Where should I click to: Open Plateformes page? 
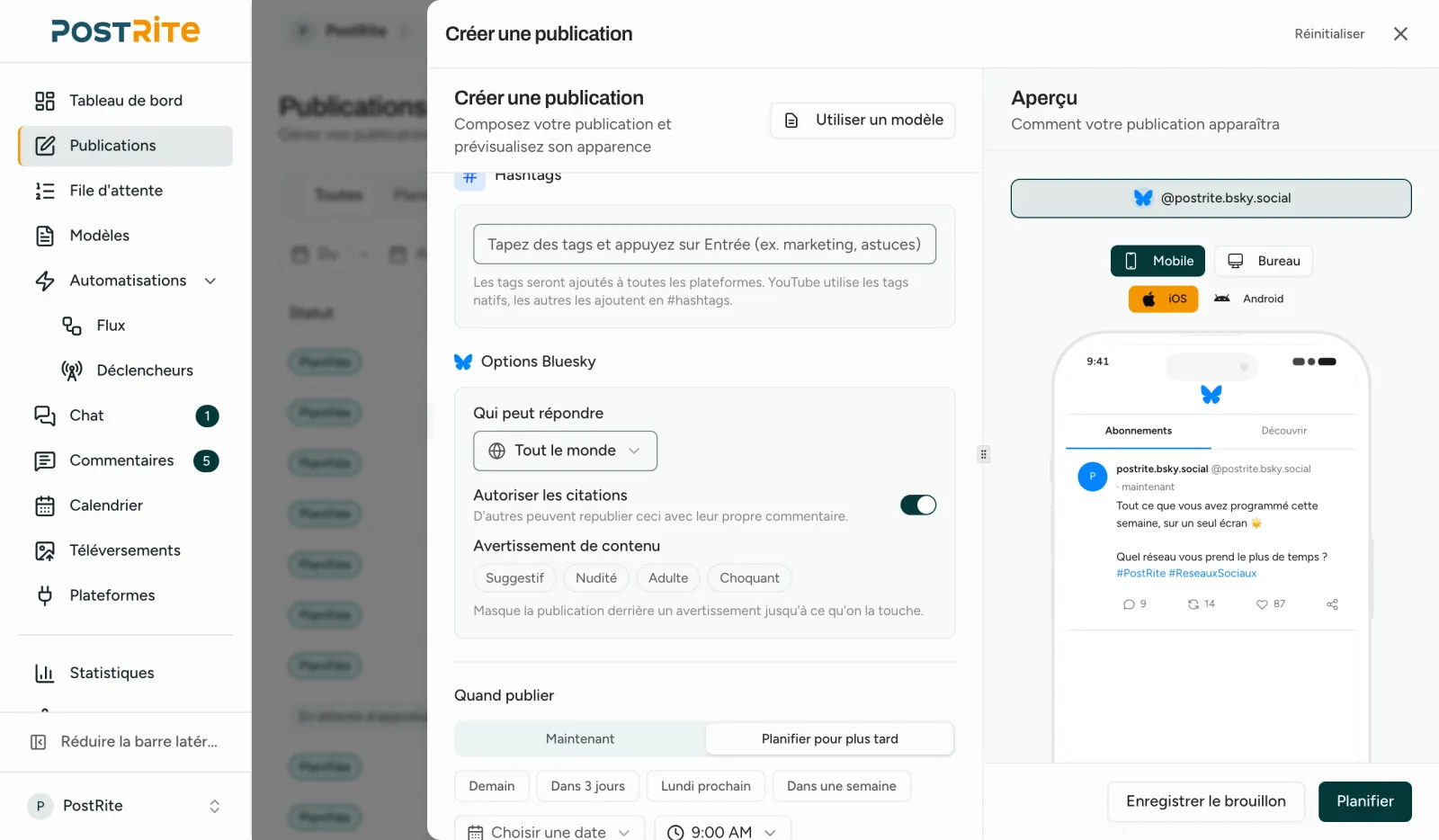click(125, 595)
